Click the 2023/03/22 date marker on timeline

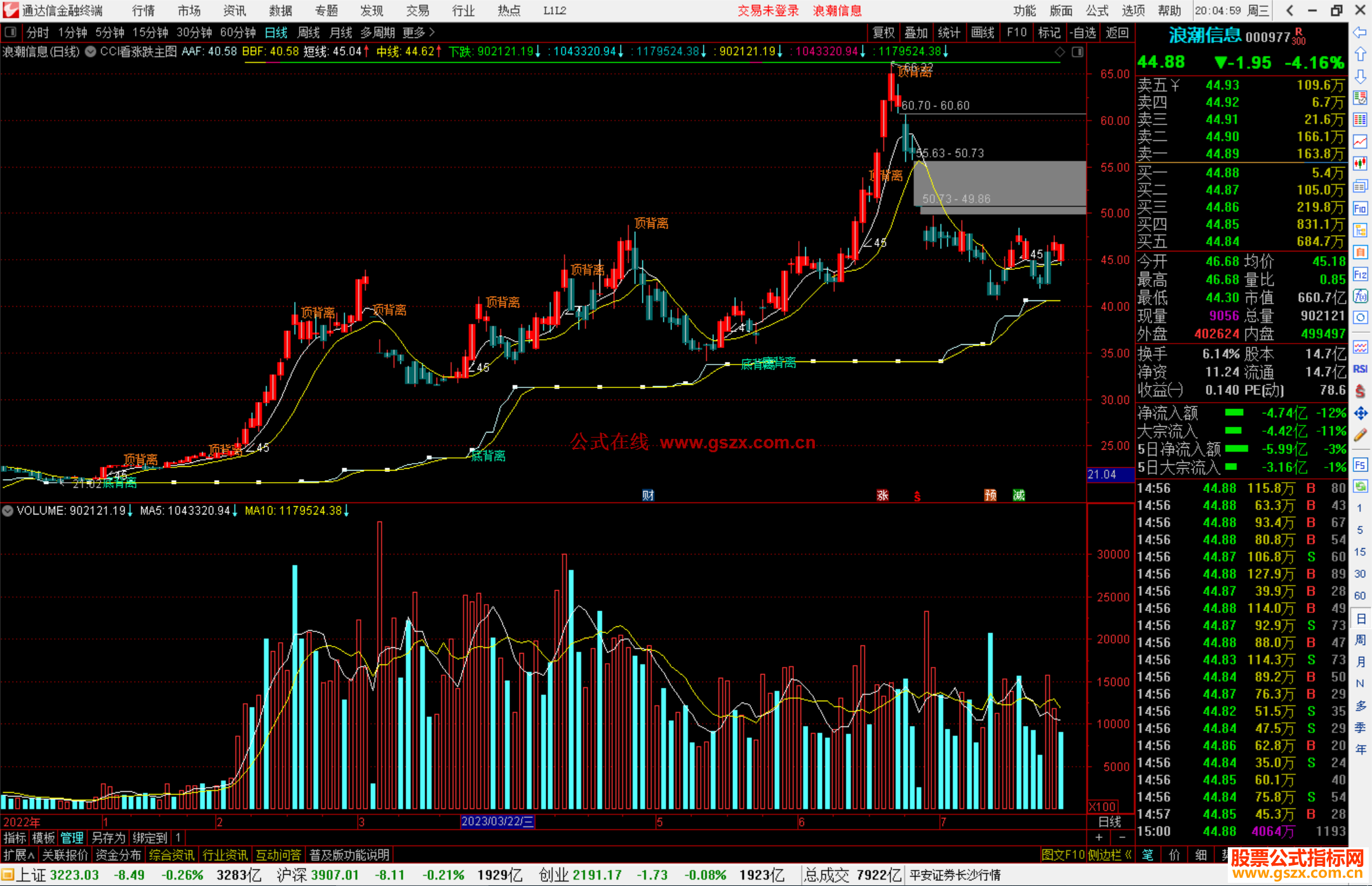pyautogui.click(x=497, y=822)
